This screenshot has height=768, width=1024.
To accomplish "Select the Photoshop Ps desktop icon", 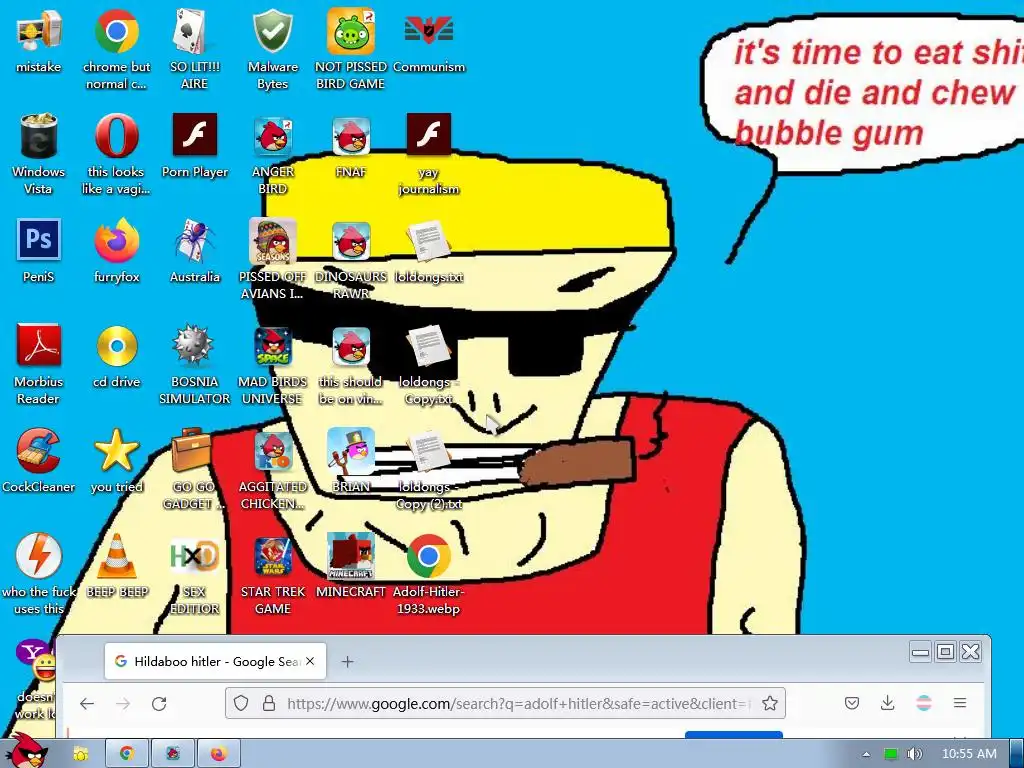I will click(39, 240).
